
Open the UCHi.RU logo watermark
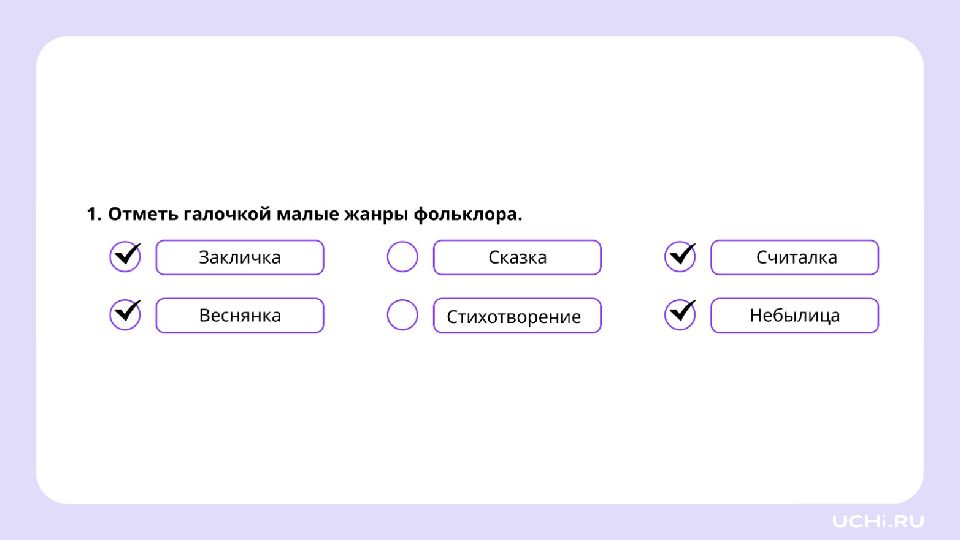tap(878, 521)
